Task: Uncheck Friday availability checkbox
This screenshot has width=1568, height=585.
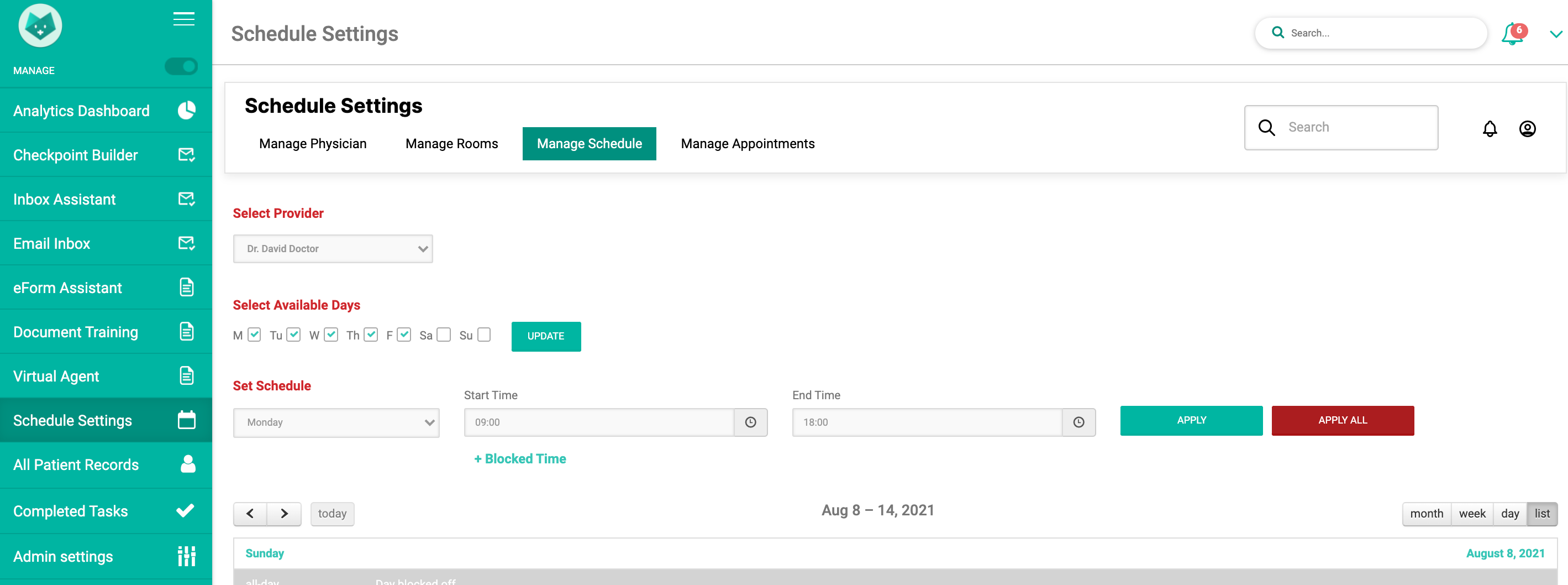Action: pyautogui.click(x=404, y=335)
